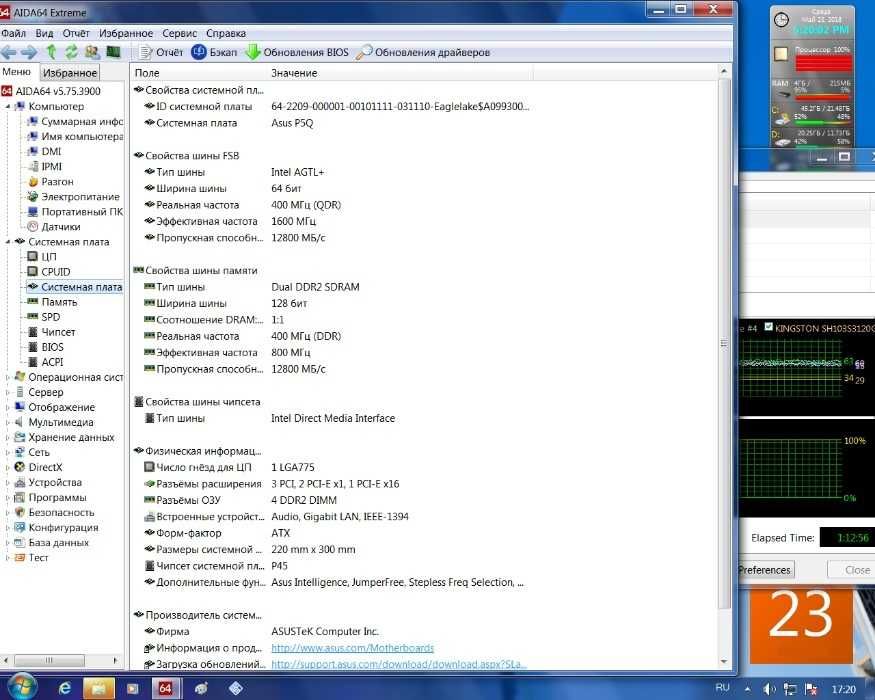The image size is (875, 700).
Task: Open the Отчёт report toolbar button
Action: 161,52
